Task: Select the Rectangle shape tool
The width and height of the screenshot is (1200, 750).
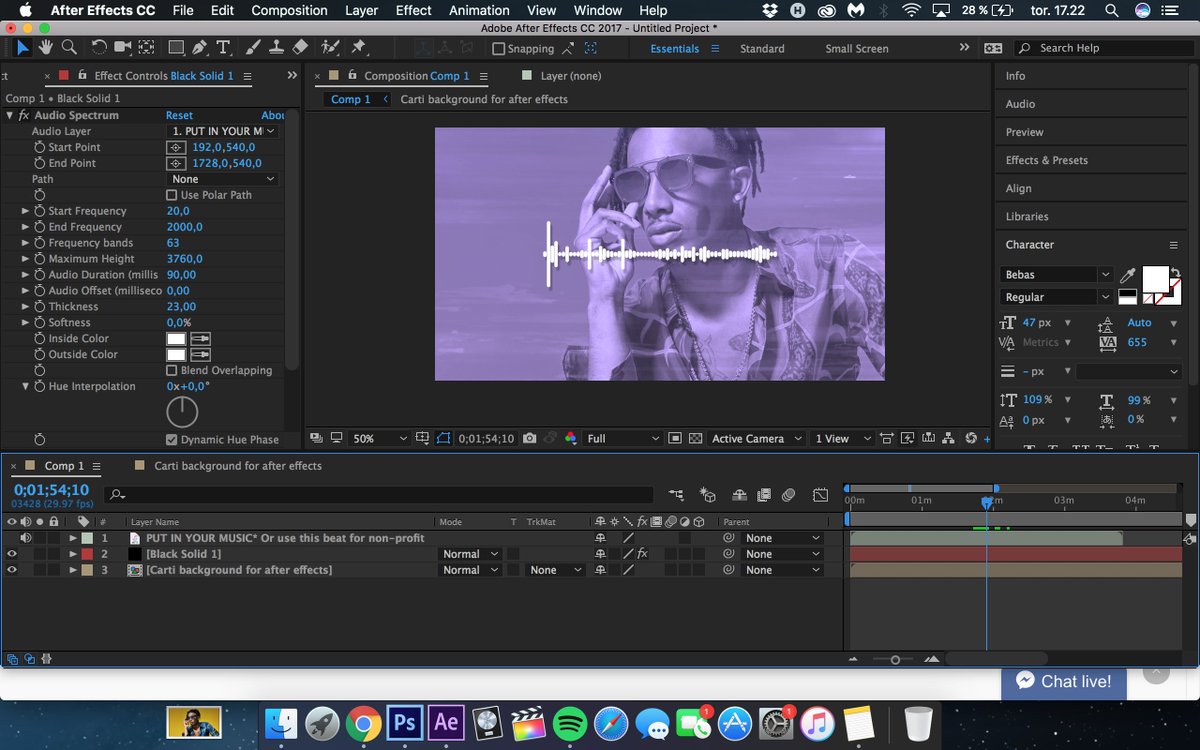Action: 176,47
